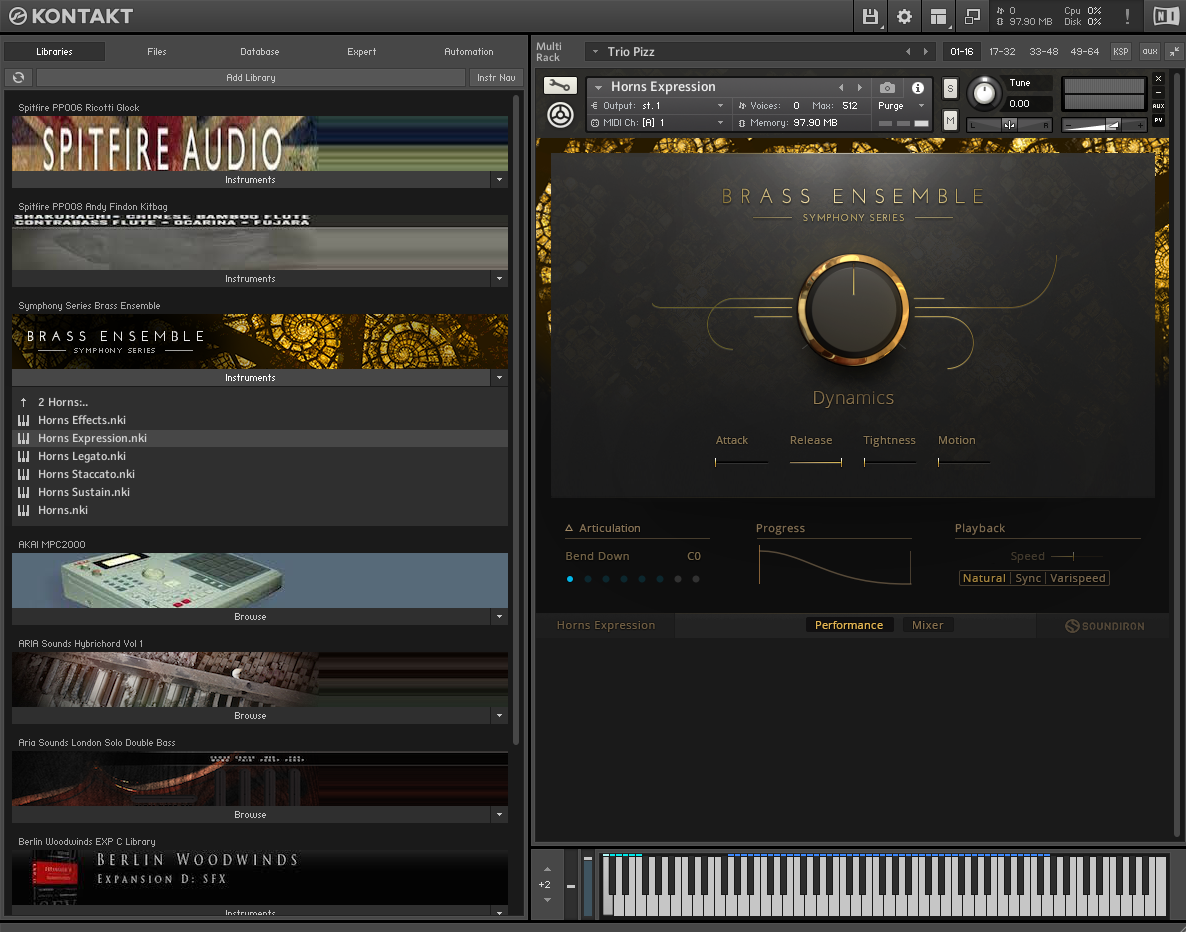Click the minimized view toggle icon
1186x932 pixels.
pyautogui.click(x=972, y=16)
